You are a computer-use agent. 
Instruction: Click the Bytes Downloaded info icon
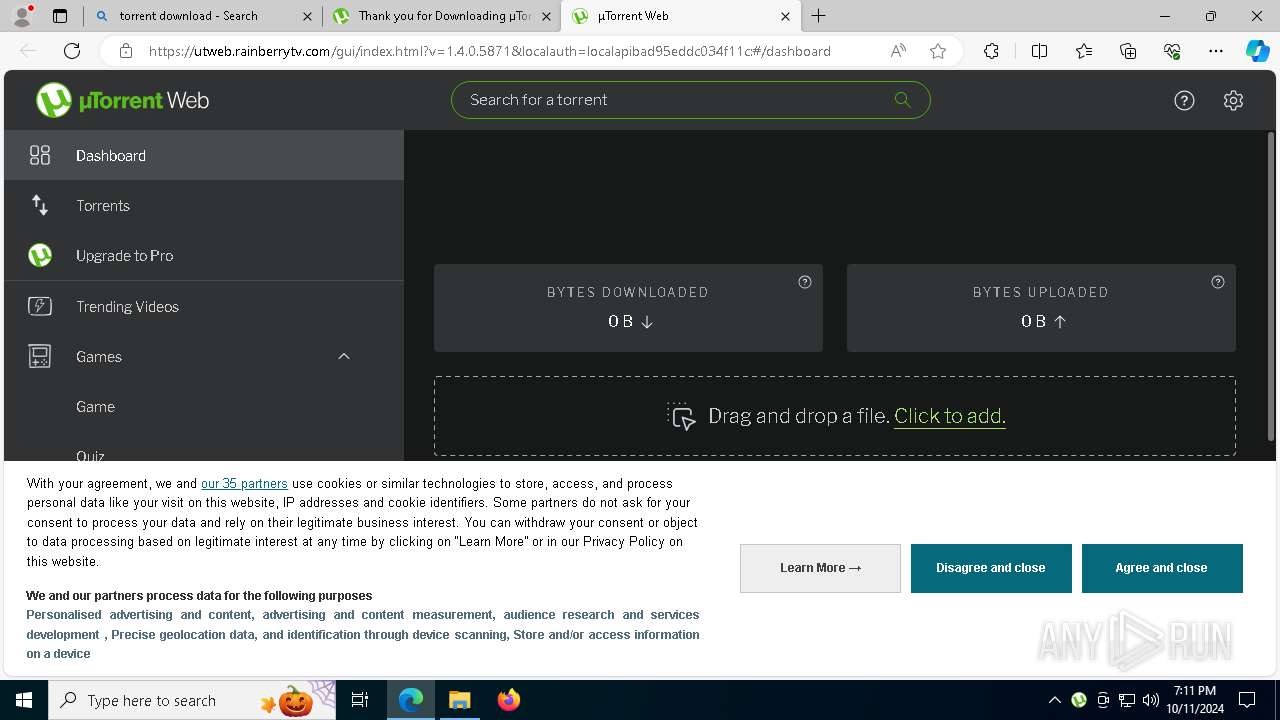805,282
